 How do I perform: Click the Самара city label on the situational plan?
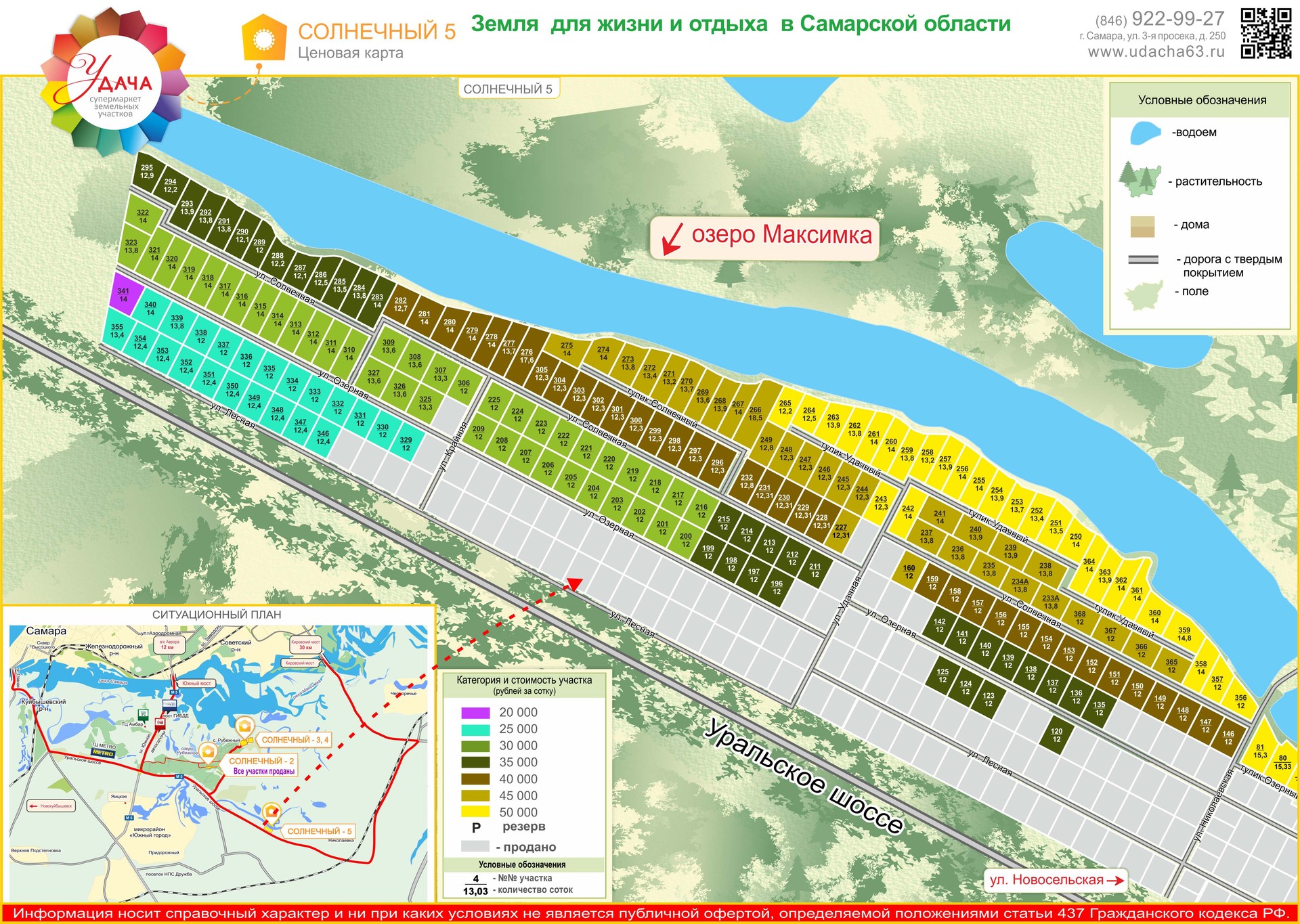46,631
